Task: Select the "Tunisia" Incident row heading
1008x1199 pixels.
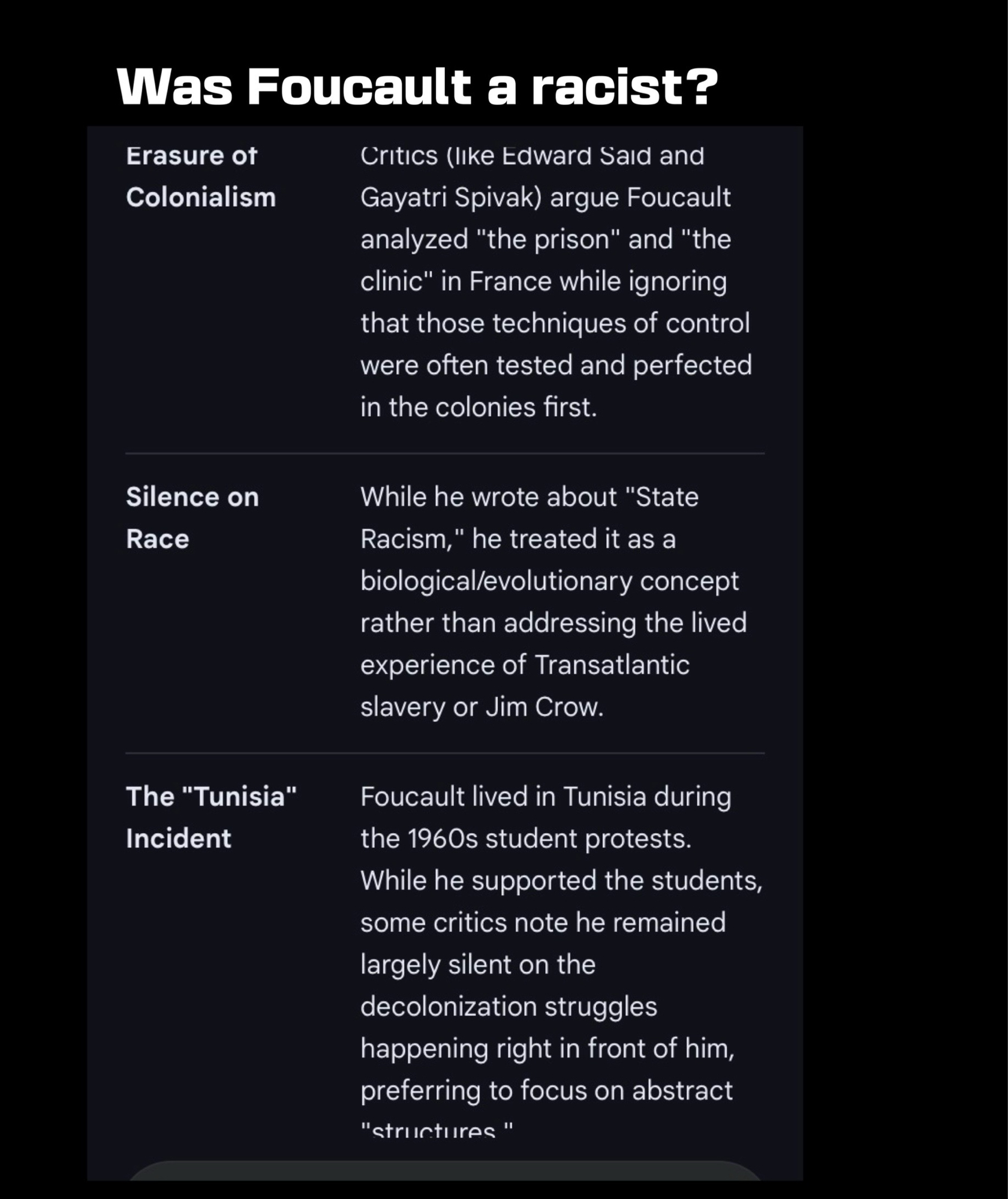Action: (210, 817)
